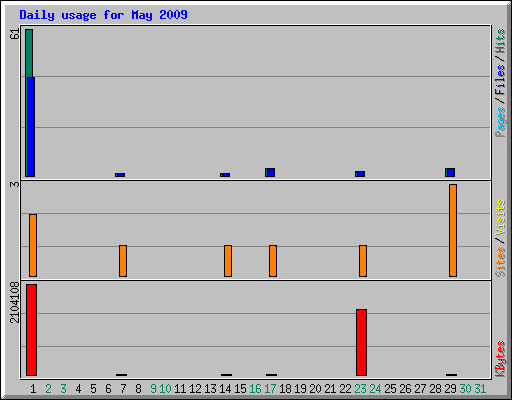The image size is (512, 400).
Task: Click the blue bar for day 23
Action: coord(360,174)
